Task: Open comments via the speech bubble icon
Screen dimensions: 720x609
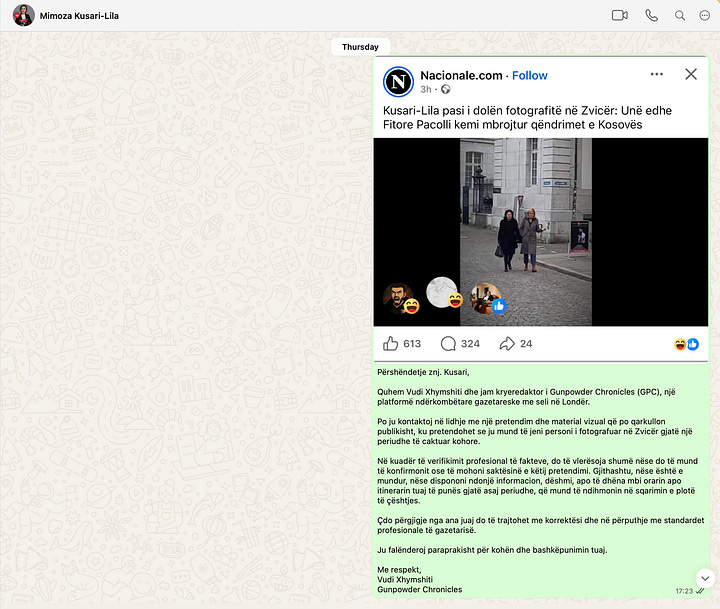Action: tap(448, 344)
